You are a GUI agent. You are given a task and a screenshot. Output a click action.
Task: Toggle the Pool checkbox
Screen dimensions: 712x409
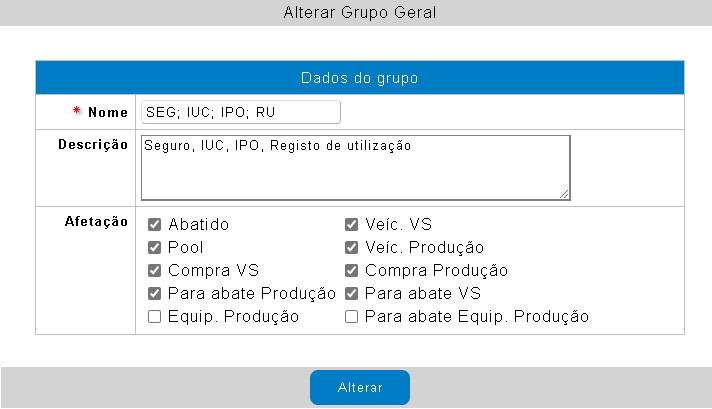155,248
